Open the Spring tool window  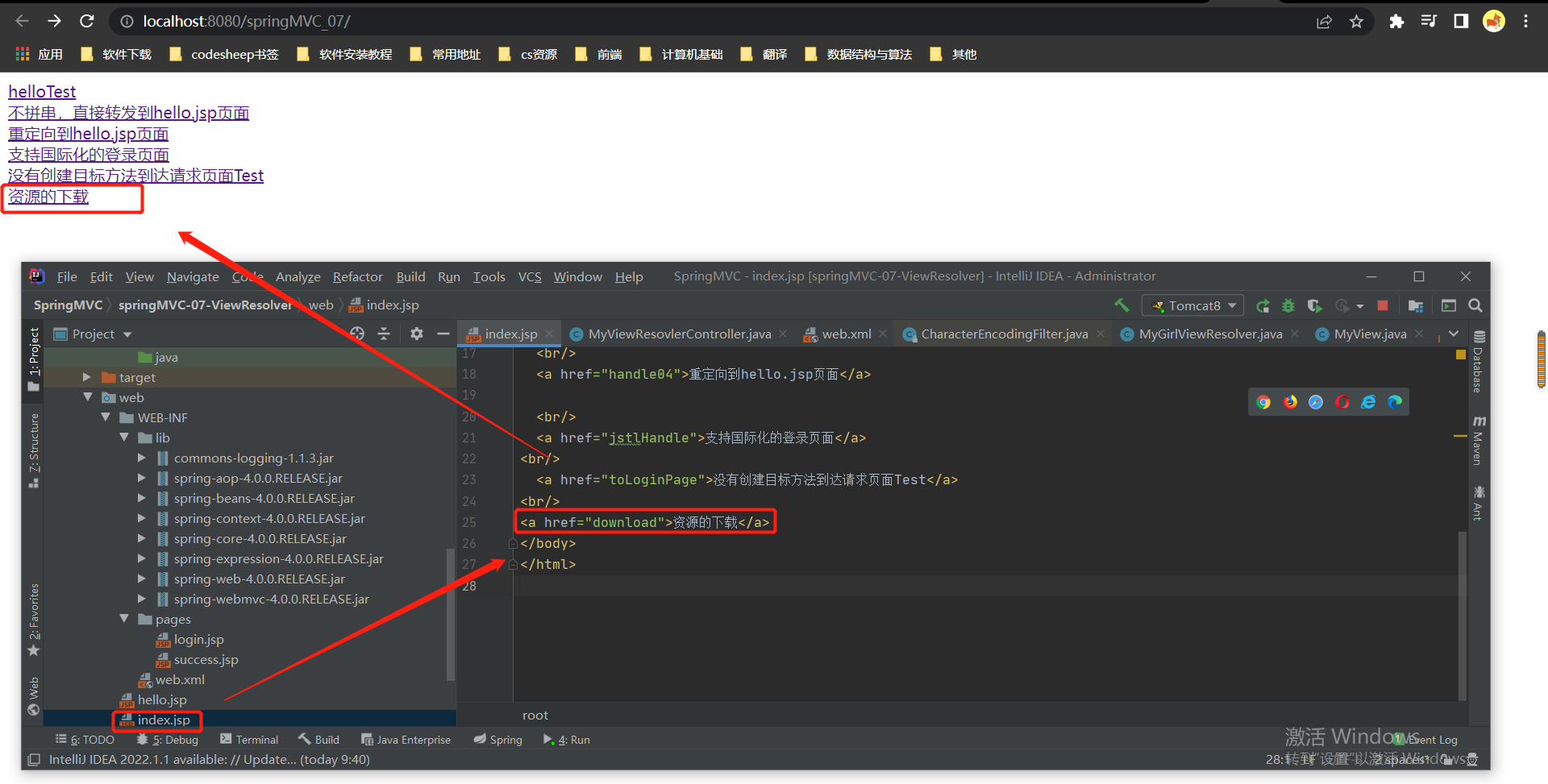(x=498, y=740)
